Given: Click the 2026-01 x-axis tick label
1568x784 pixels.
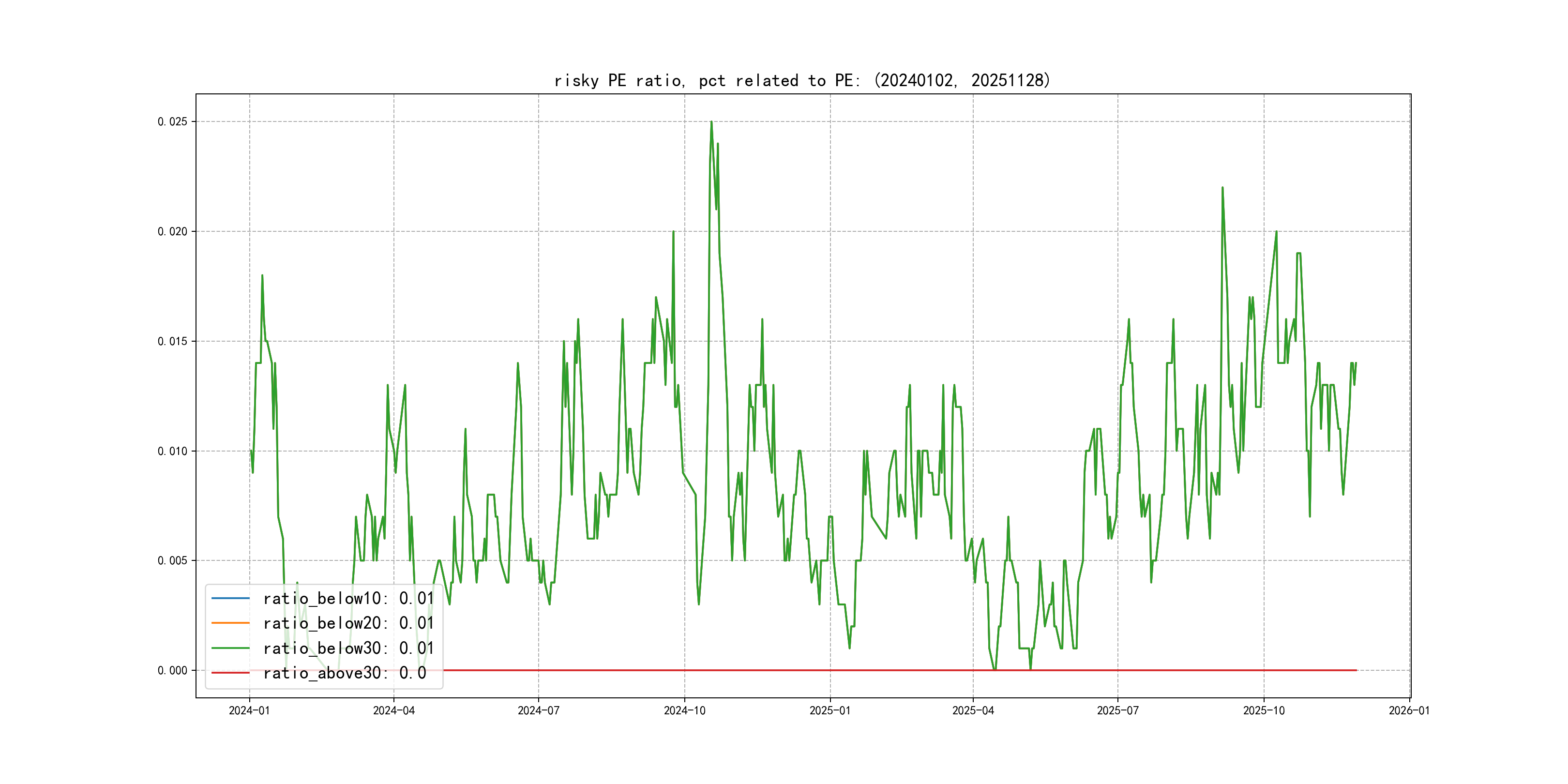Looking at the screenshot, I should [x=1409, y=711].
